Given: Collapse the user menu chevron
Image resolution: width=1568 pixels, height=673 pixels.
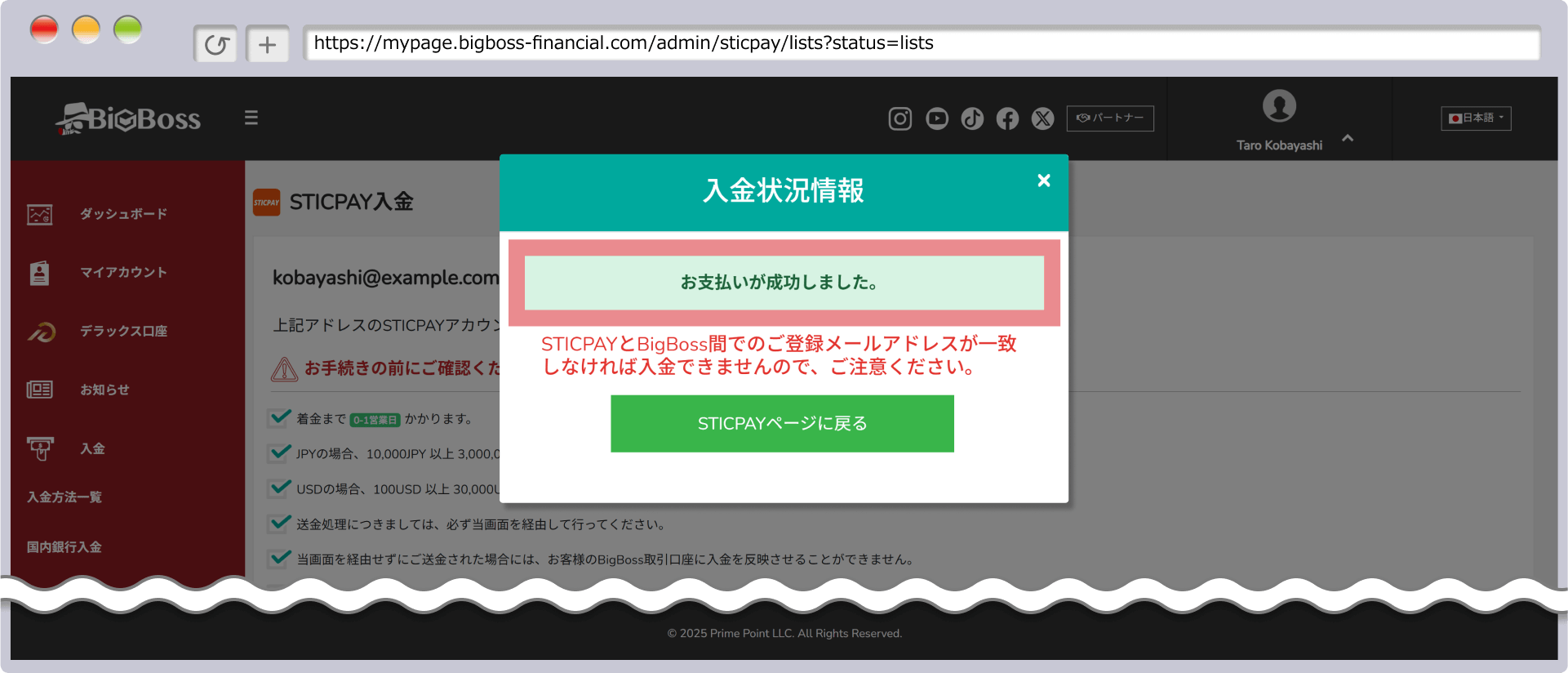Looking at the screenshot, I should pos(1348,138).
